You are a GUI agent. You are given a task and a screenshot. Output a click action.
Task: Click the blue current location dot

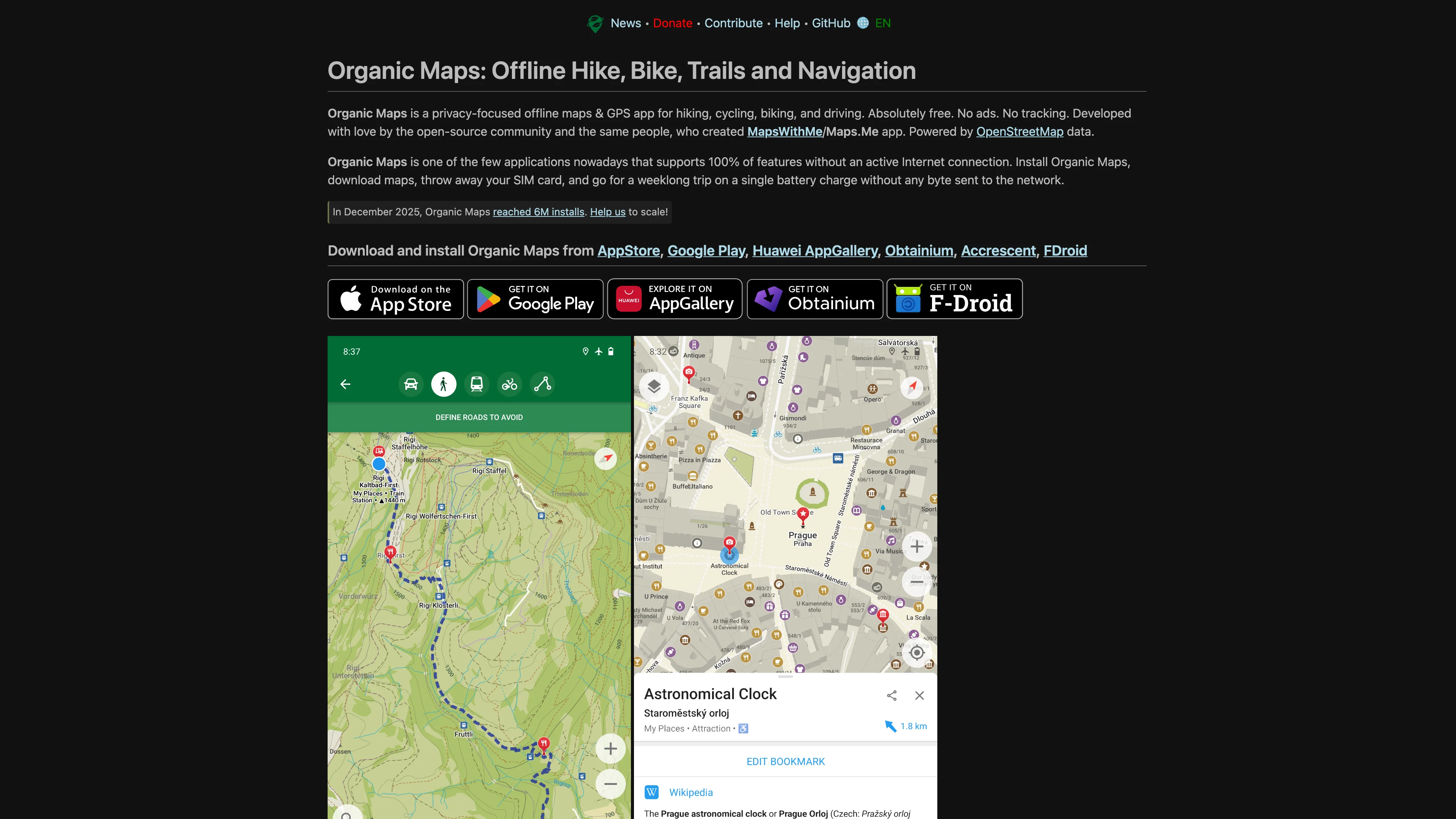[379, 464]
